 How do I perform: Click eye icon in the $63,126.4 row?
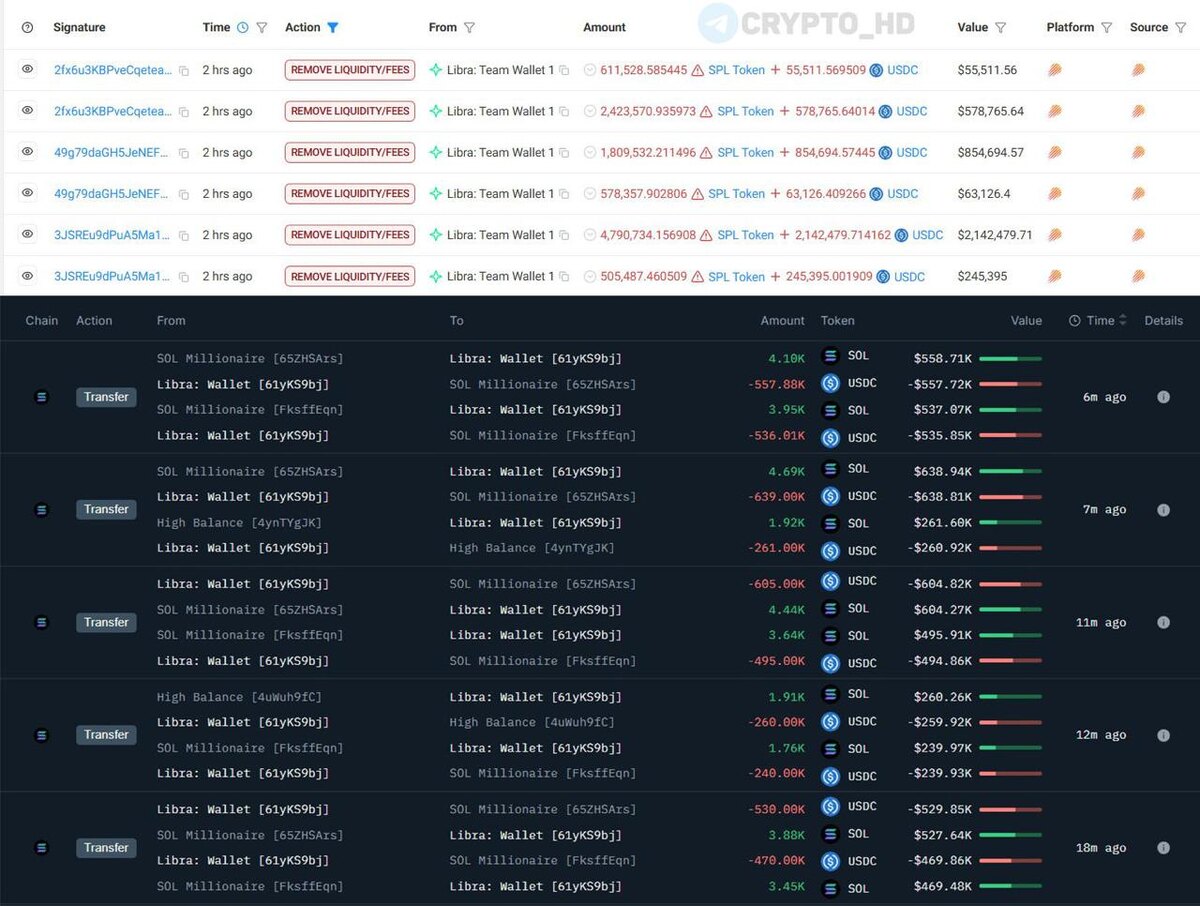tap(28, 193)
